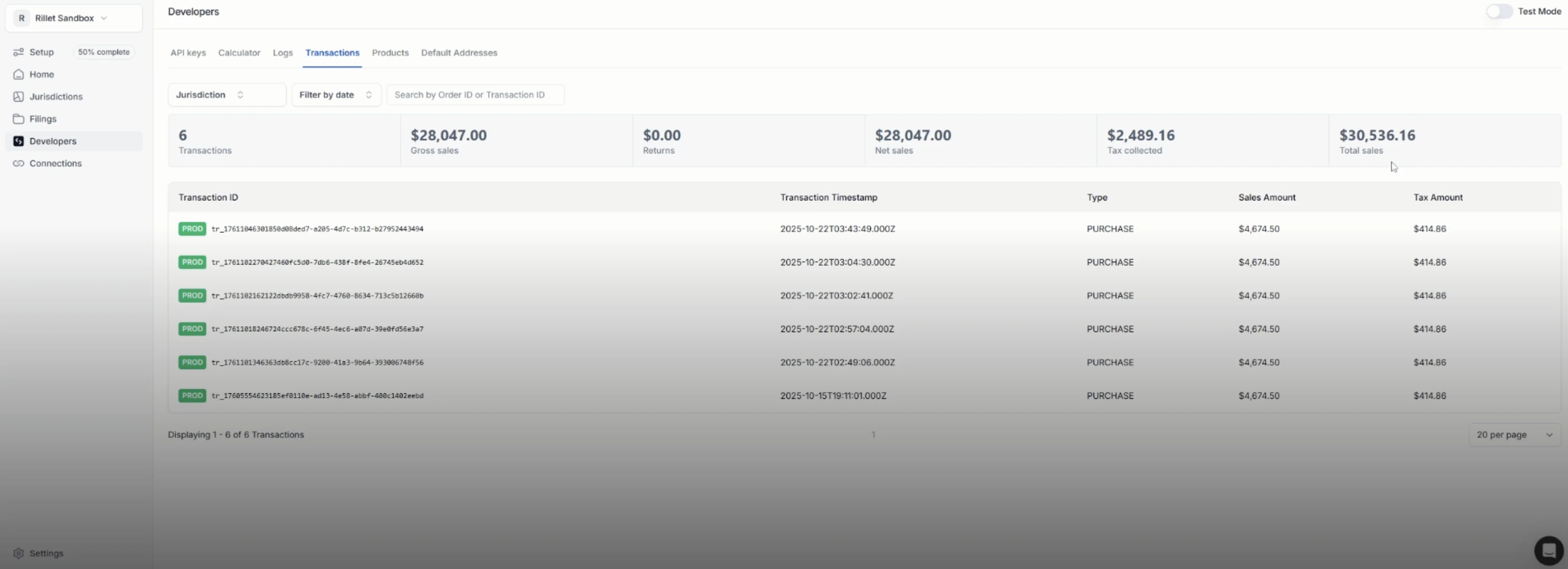Switch to the Default Addresses tab
Viewport: 1568px width, 569px height.
(x=459, y=53)
